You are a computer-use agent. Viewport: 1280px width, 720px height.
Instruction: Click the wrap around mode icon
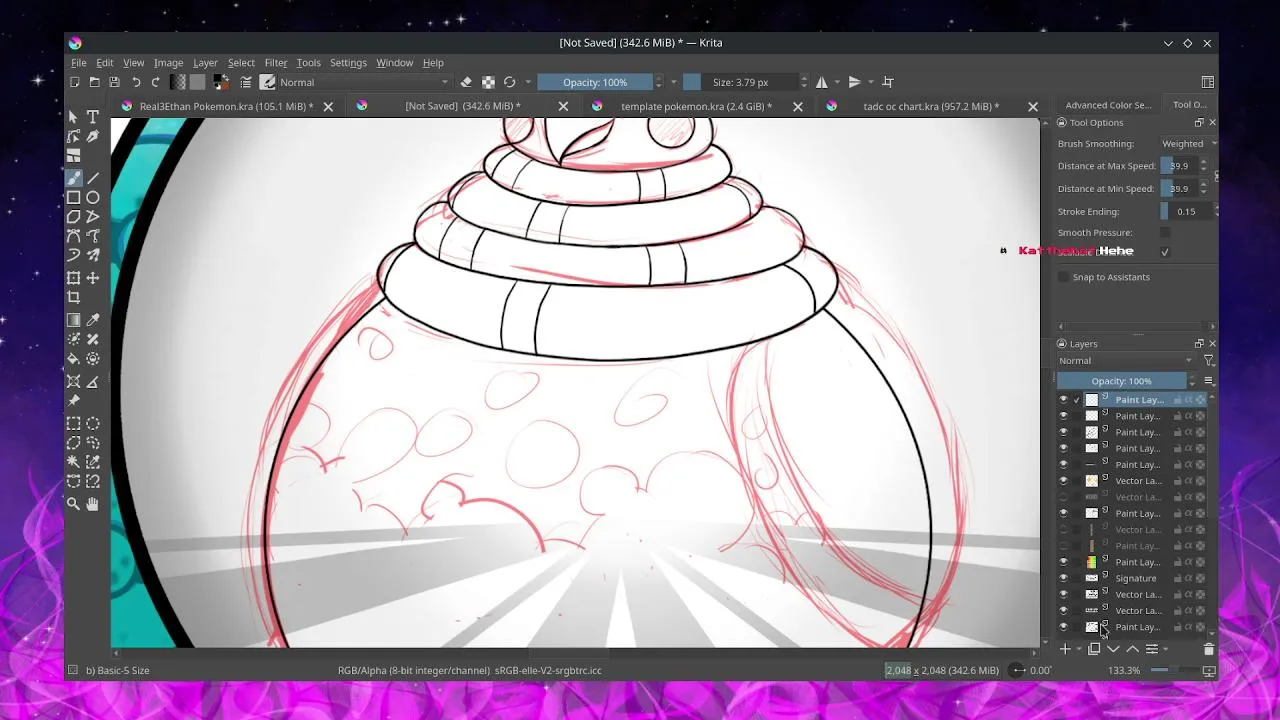[x=888, y=82]
